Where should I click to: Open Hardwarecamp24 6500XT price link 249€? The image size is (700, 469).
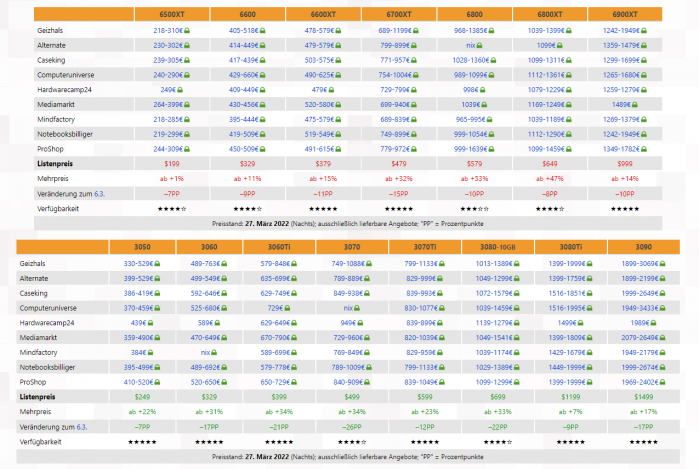168,90
